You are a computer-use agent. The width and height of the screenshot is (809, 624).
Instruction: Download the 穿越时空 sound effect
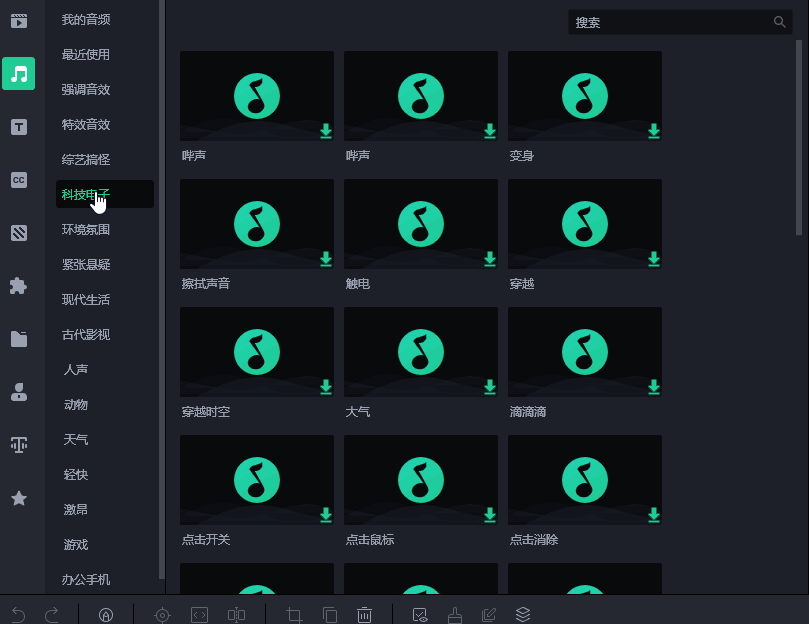click(326, 387)
